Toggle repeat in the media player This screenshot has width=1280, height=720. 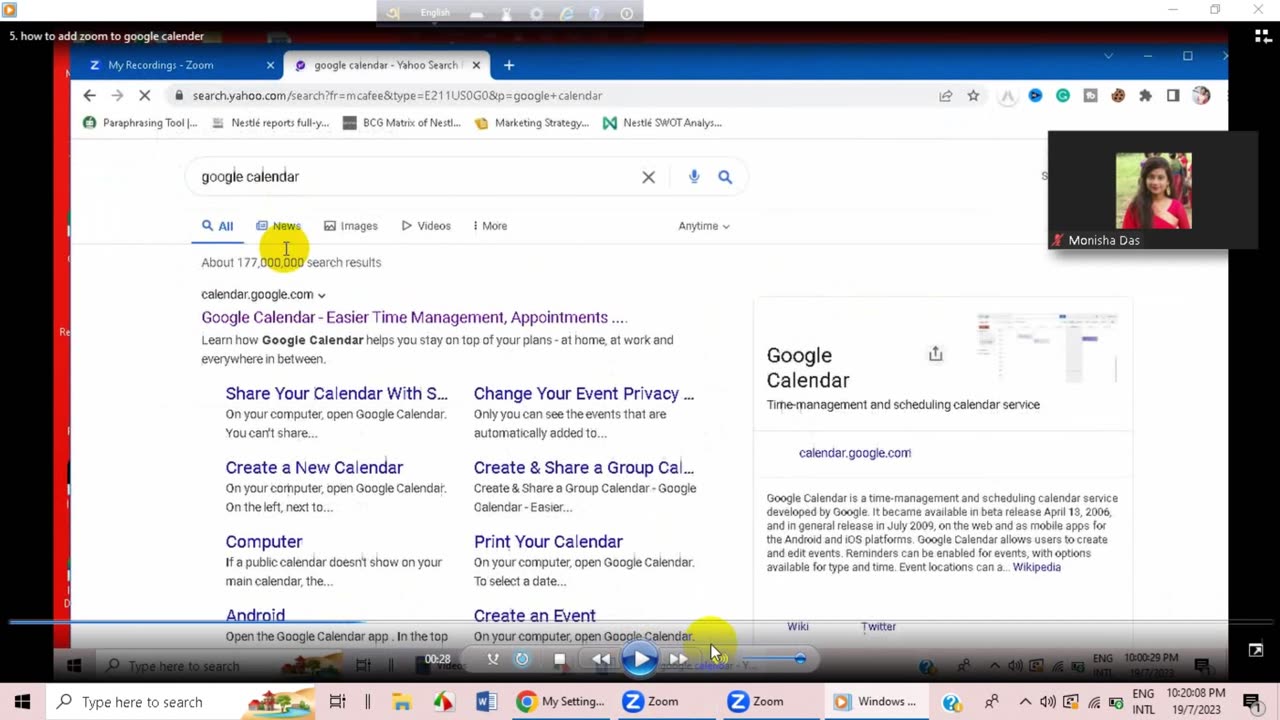[x=522, y=659]
